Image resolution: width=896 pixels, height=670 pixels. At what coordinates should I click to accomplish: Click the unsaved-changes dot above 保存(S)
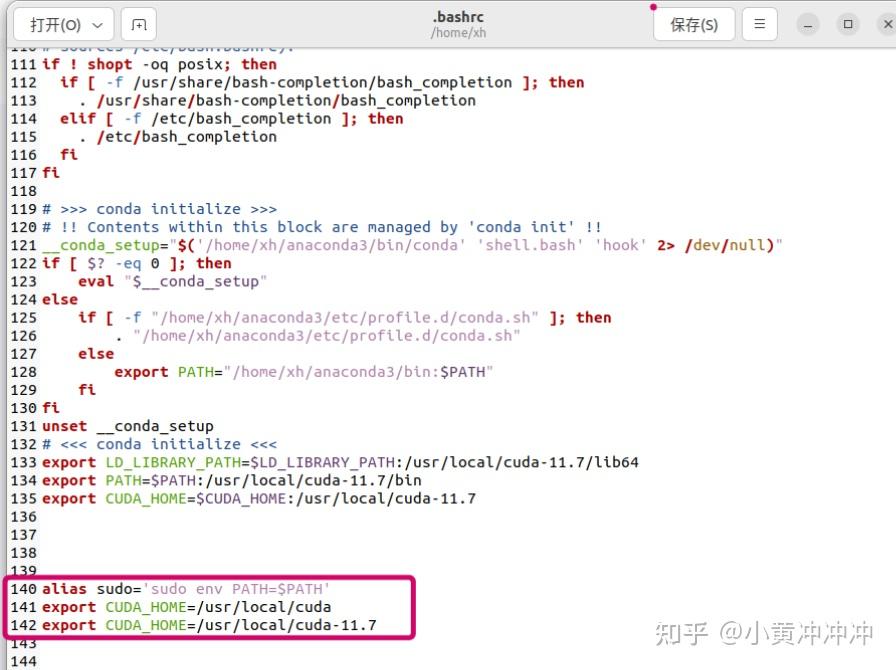[x=655, y=9]
